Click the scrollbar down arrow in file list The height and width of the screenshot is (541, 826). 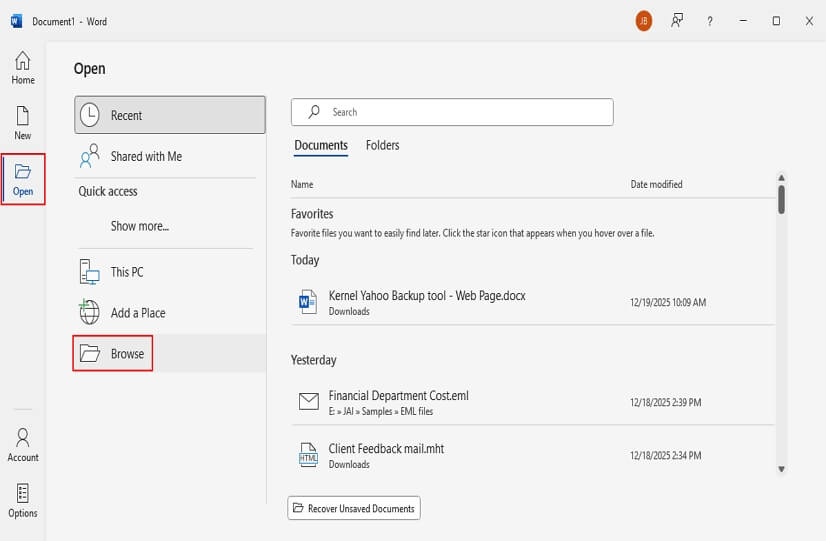(x=781, y=468)
